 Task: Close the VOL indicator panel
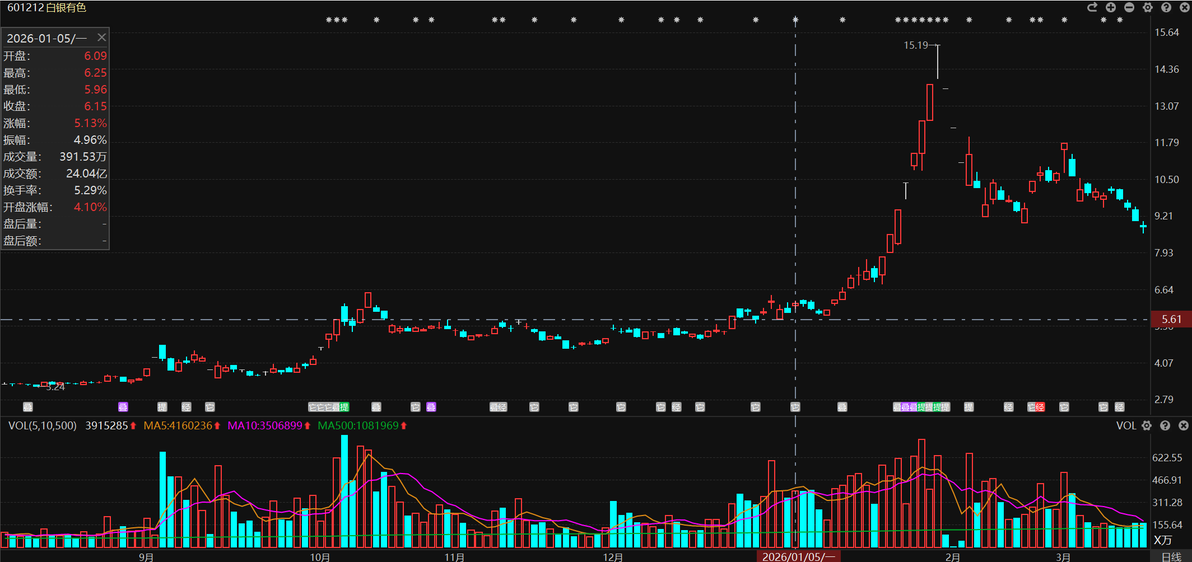1183,425
